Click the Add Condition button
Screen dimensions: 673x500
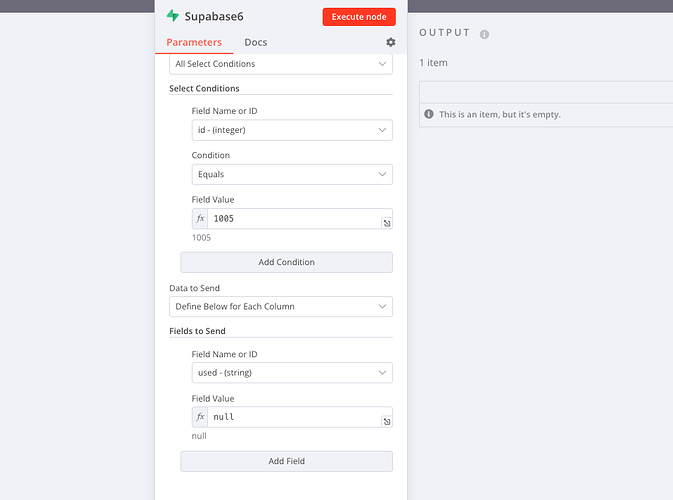tap(286, 262)
